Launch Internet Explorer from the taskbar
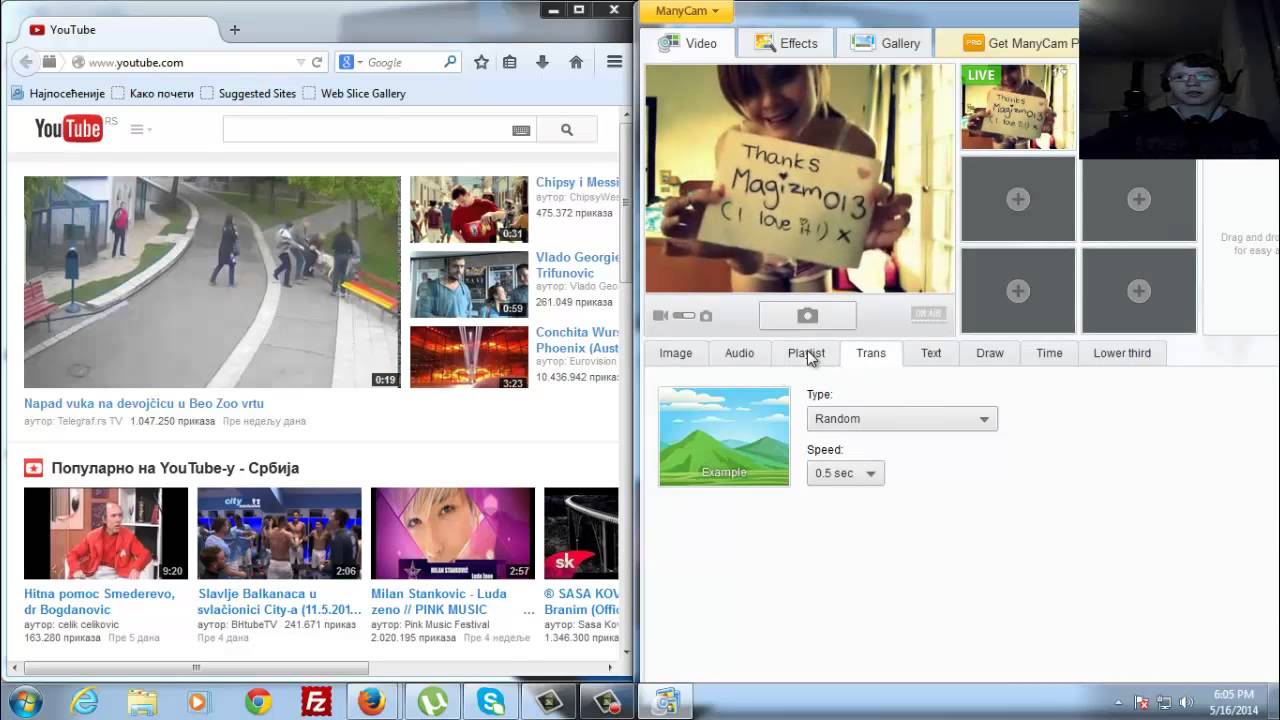 click(85, 702)
